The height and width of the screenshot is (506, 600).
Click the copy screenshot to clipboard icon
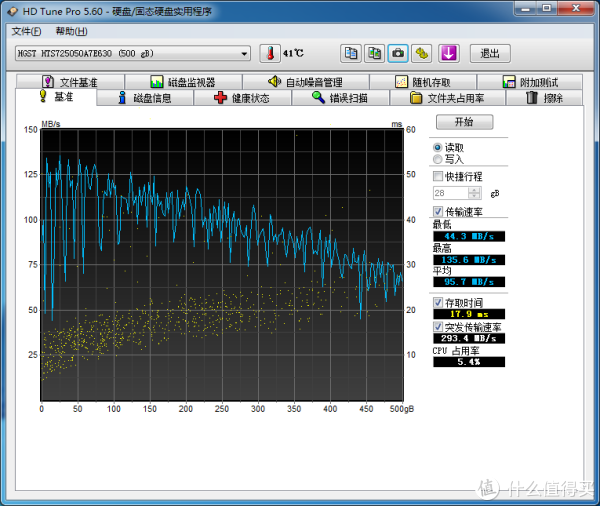pyautogui.click(x=374, y=53)
